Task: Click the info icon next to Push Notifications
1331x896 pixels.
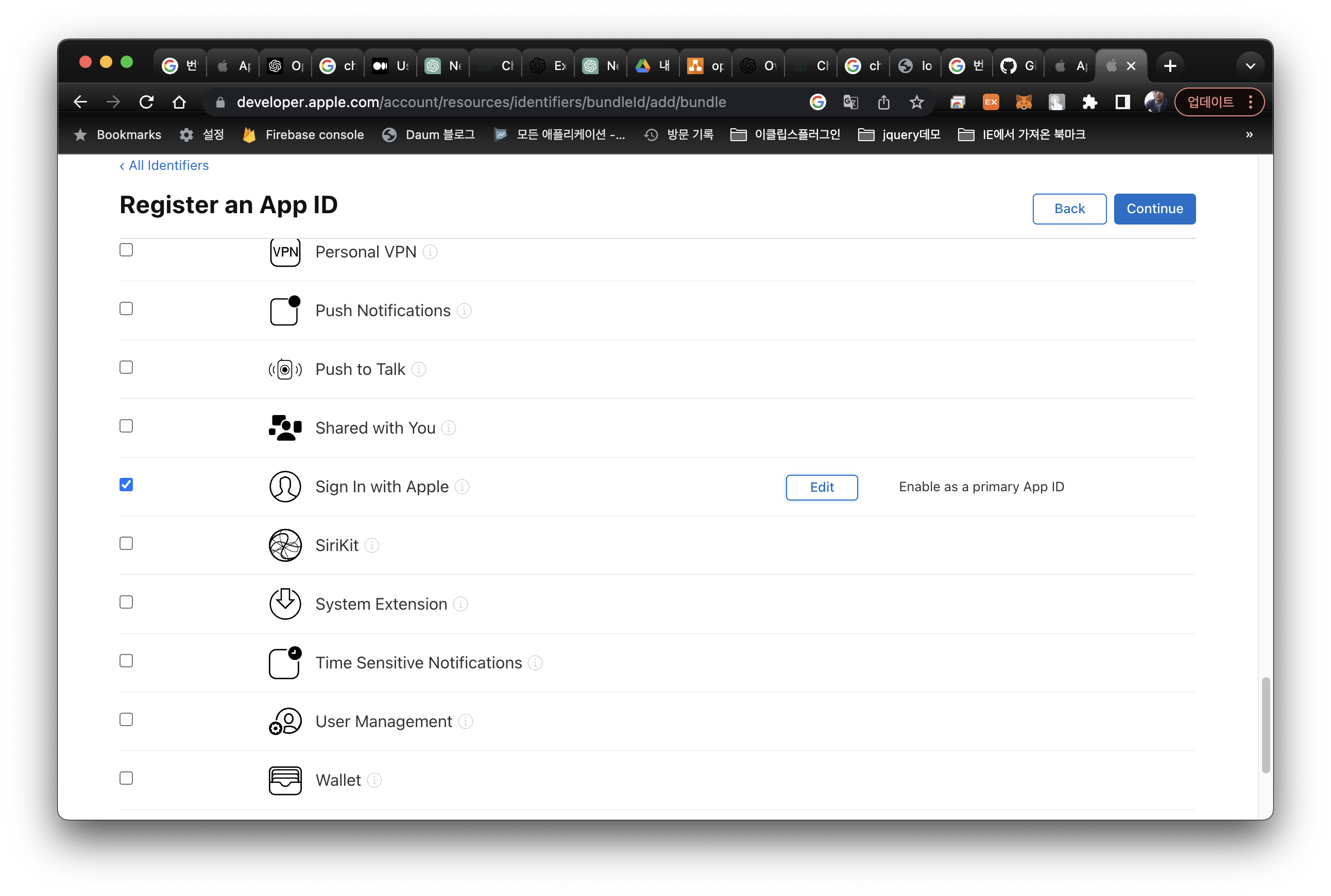Action: (x=464, y=311)
